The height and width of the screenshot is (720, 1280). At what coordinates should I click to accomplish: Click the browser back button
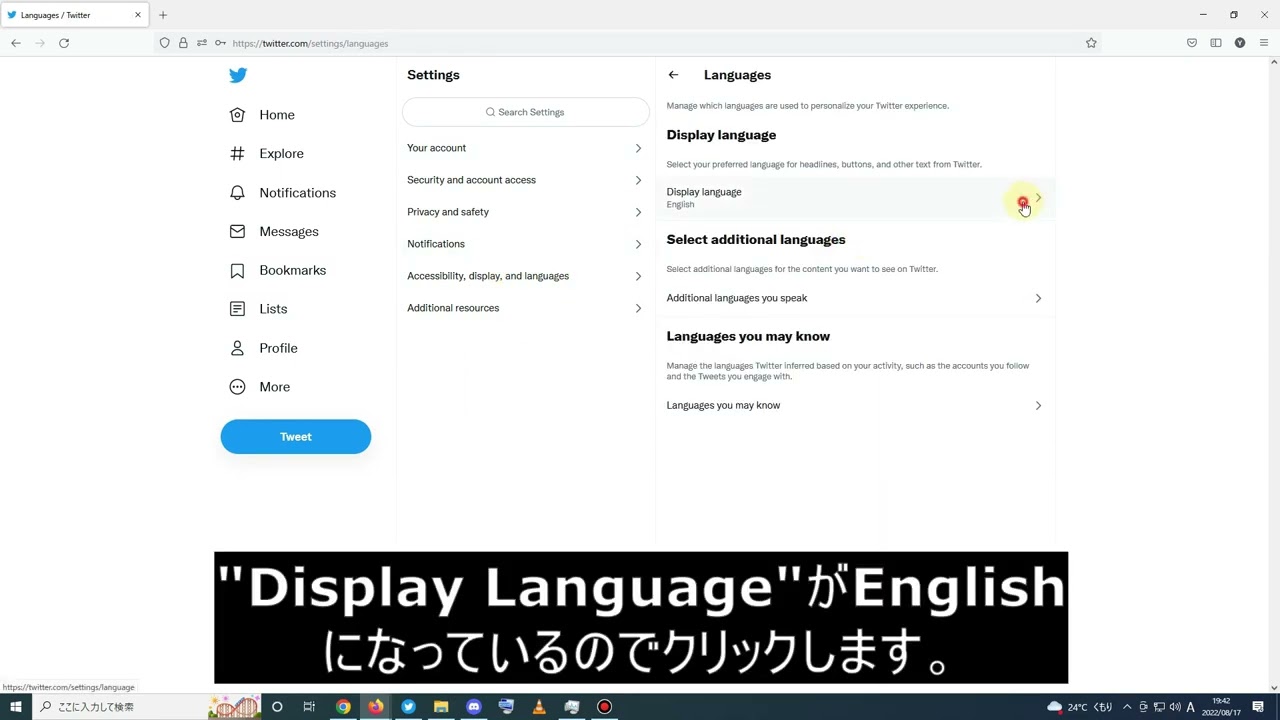16,43
